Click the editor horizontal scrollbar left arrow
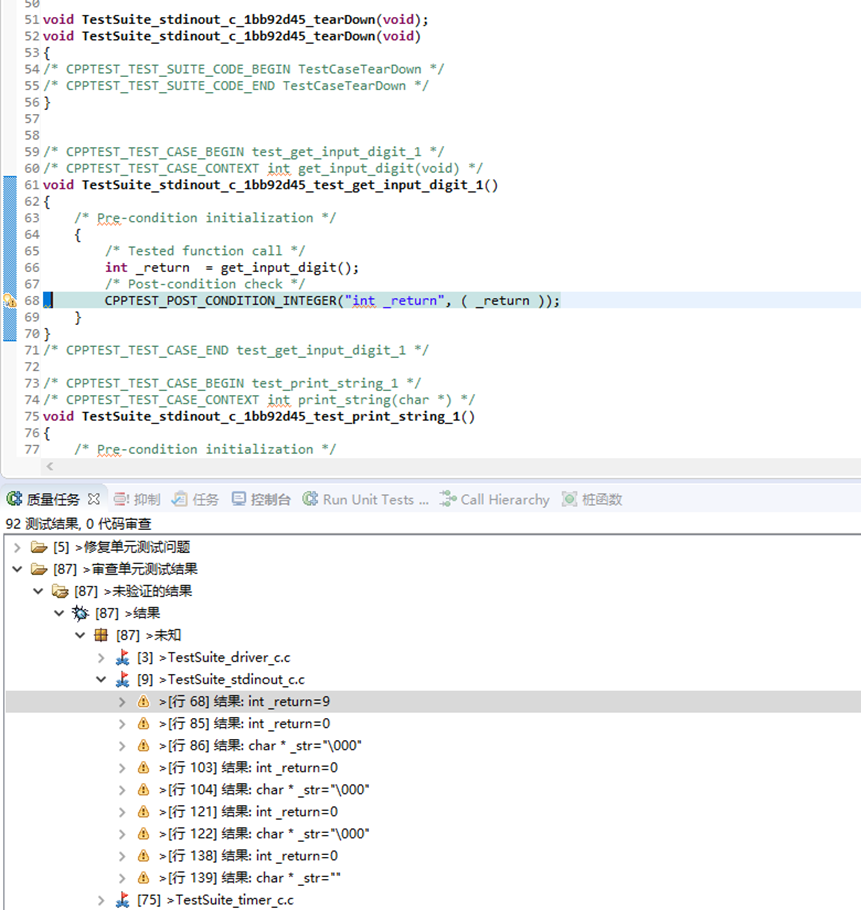The height and width of the screenshot is (910, 861). point(49,466)
